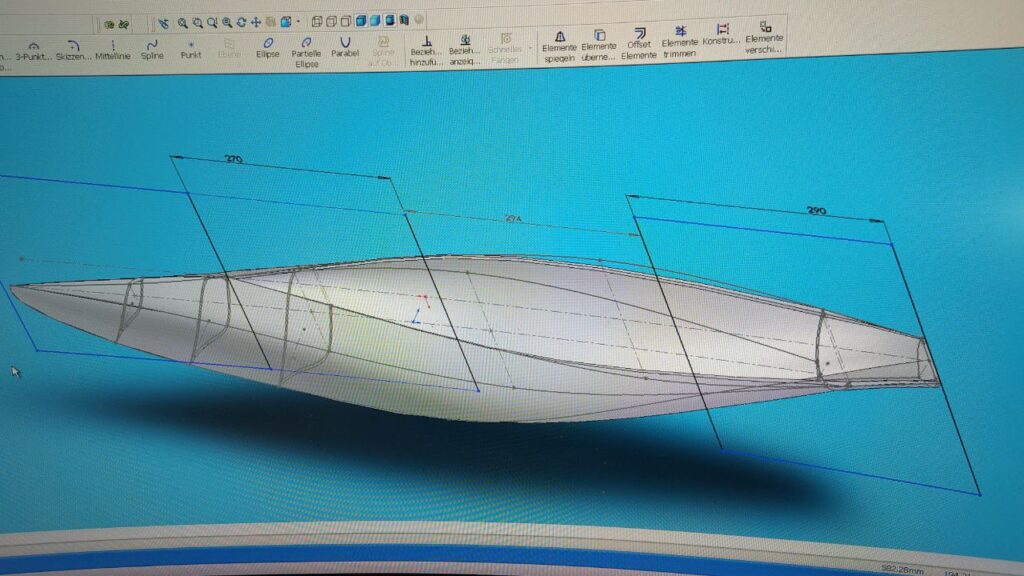The width and height of the screenshot is (1024, 576).
Task: Click Beziehungen anzeigen tool
Action: click(465, 50)
